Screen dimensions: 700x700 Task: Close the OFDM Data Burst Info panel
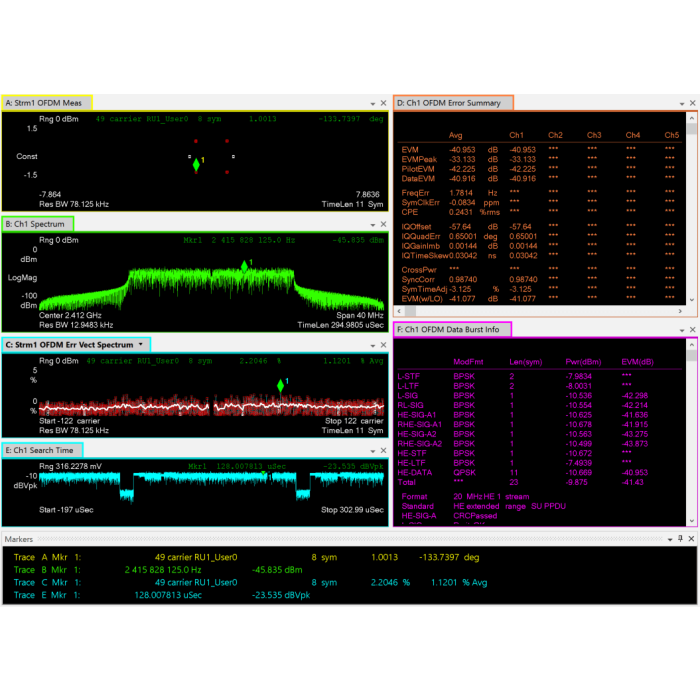point(691,330)
